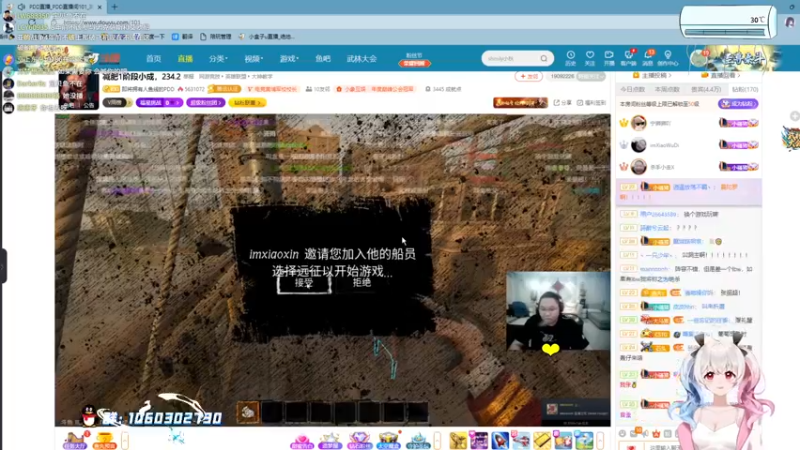800x450 pixels.
Task: Select the airplane gift icon
Action: [x=521, y=440]
